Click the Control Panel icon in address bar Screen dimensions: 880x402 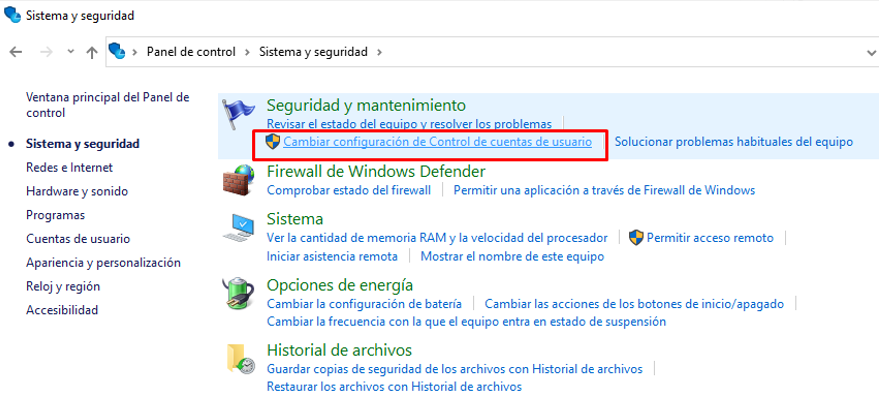click(x=117, y=51)
